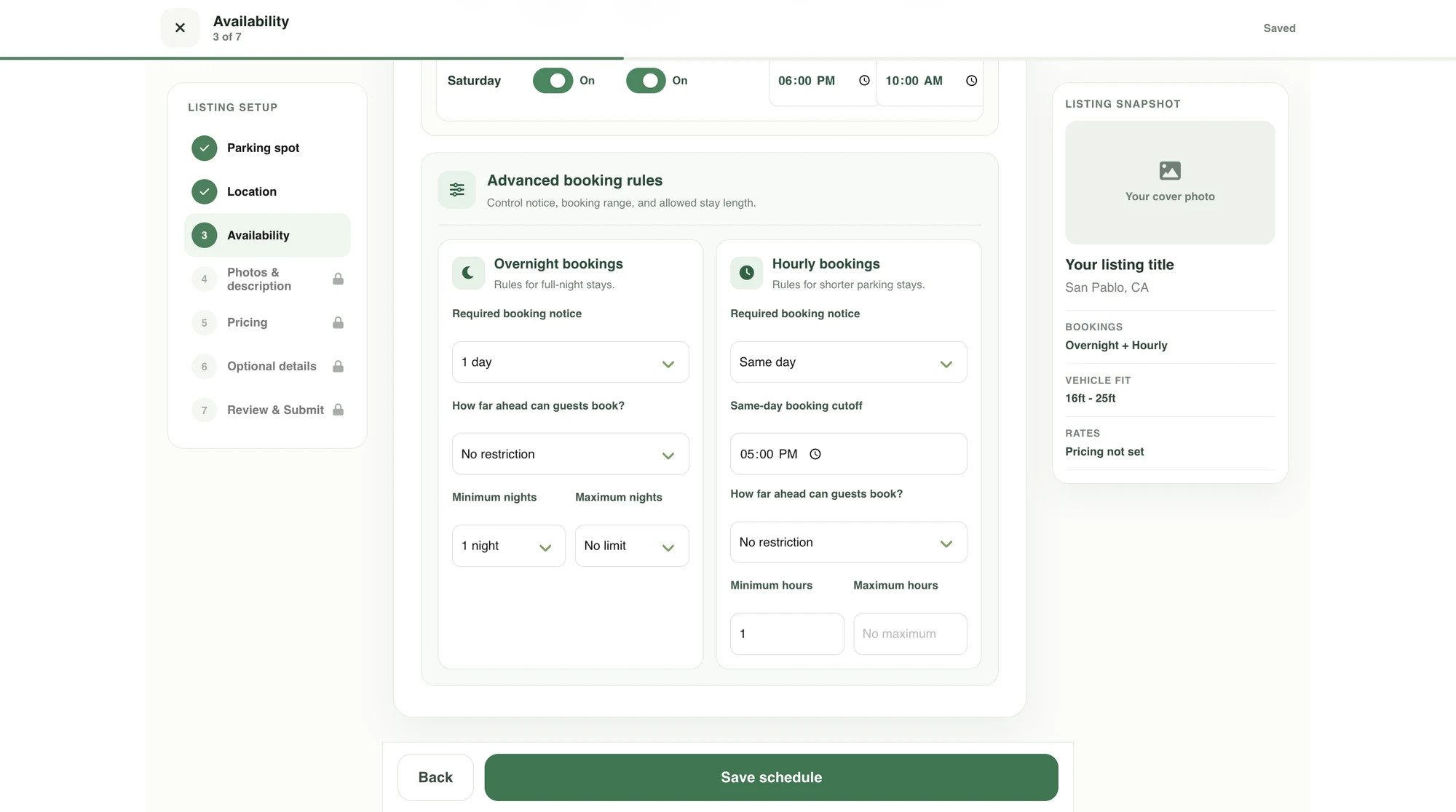Click the step 6 number circle
The image size is (1456, 812).
205,366
